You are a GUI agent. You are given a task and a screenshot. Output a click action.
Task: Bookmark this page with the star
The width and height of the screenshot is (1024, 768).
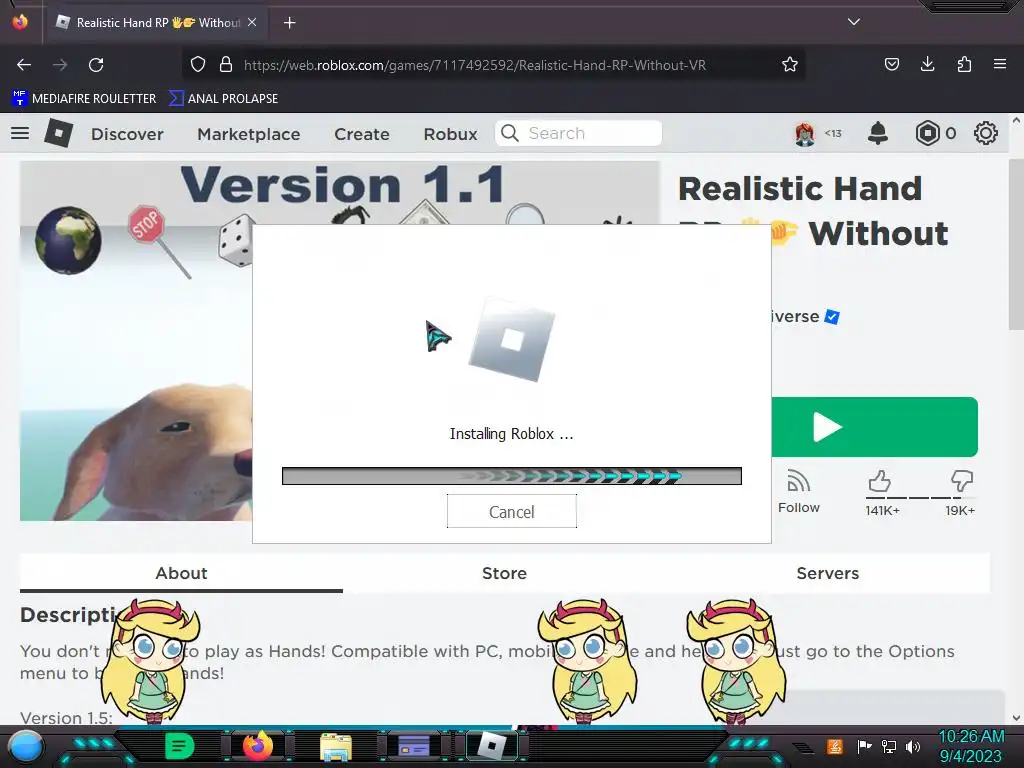point(790,64)
